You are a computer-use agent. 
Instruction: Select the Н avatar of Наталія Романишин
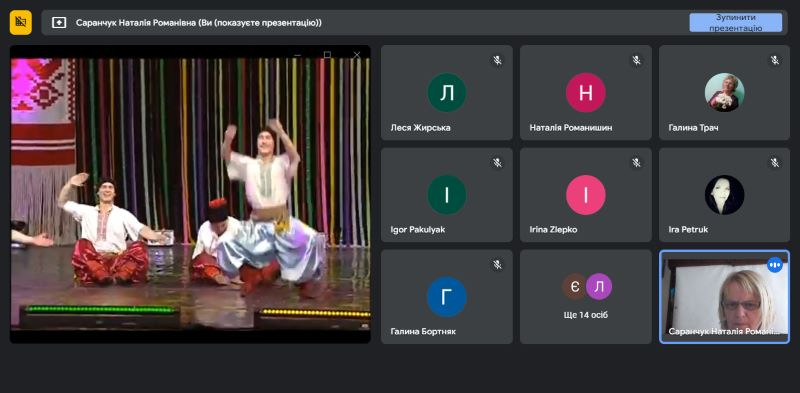(x=586, y=92)
